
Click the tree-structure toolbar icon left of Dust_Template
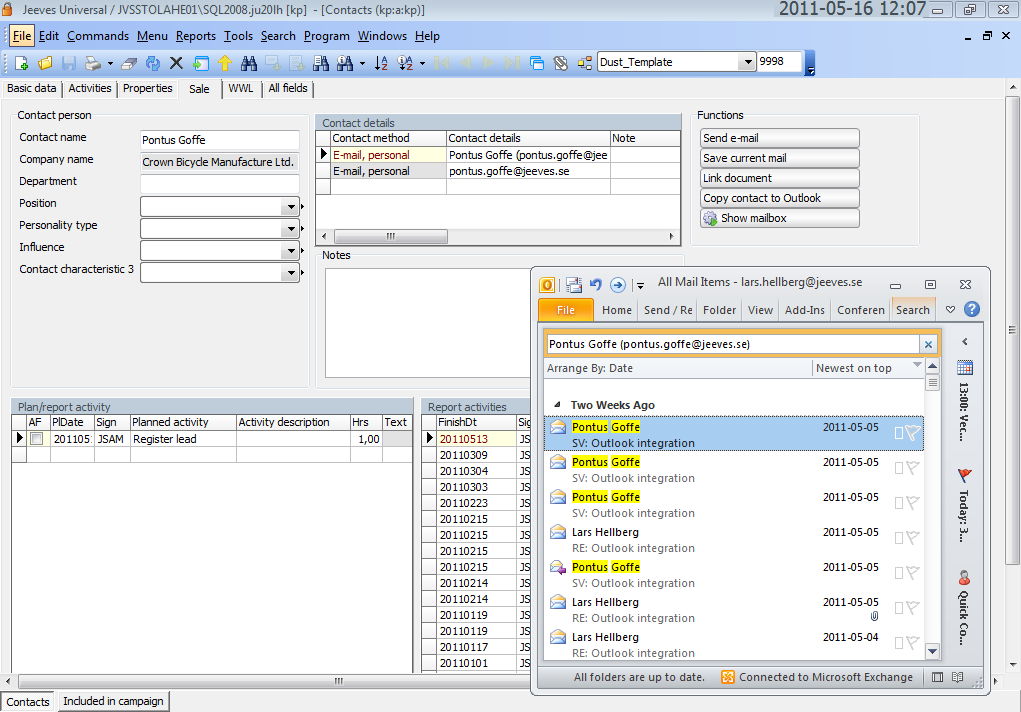tap(585, 63)
